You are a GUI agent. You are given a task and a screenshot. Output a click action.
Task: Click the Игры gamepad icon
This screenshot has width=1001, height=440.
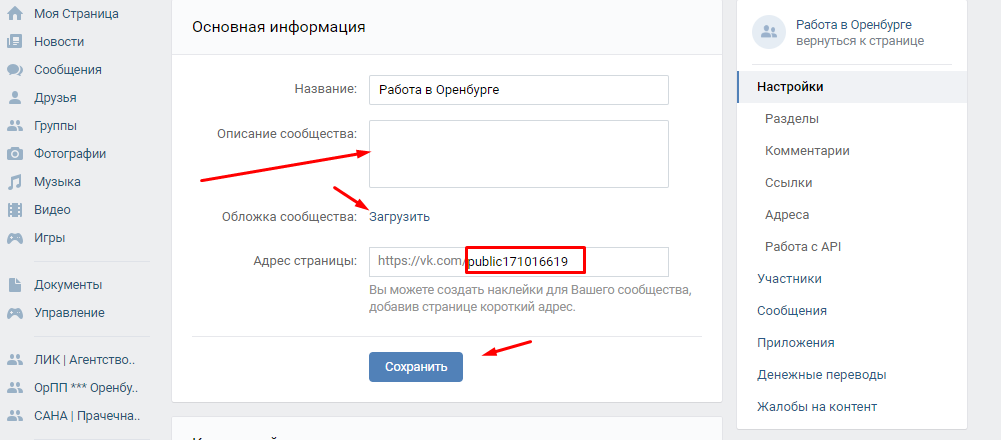(x=15, y=238)
